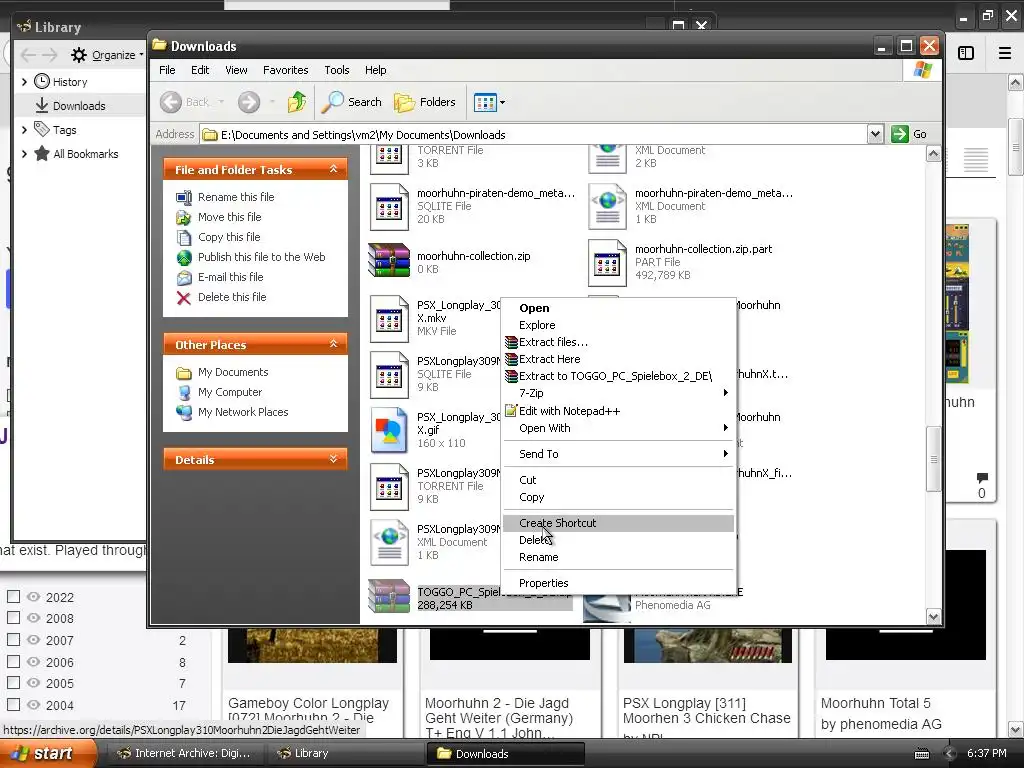This screenshot has height=768, width=1024.
Task: Click the Forward arrow in the Downloads toolbar
Action: [249, 102]
